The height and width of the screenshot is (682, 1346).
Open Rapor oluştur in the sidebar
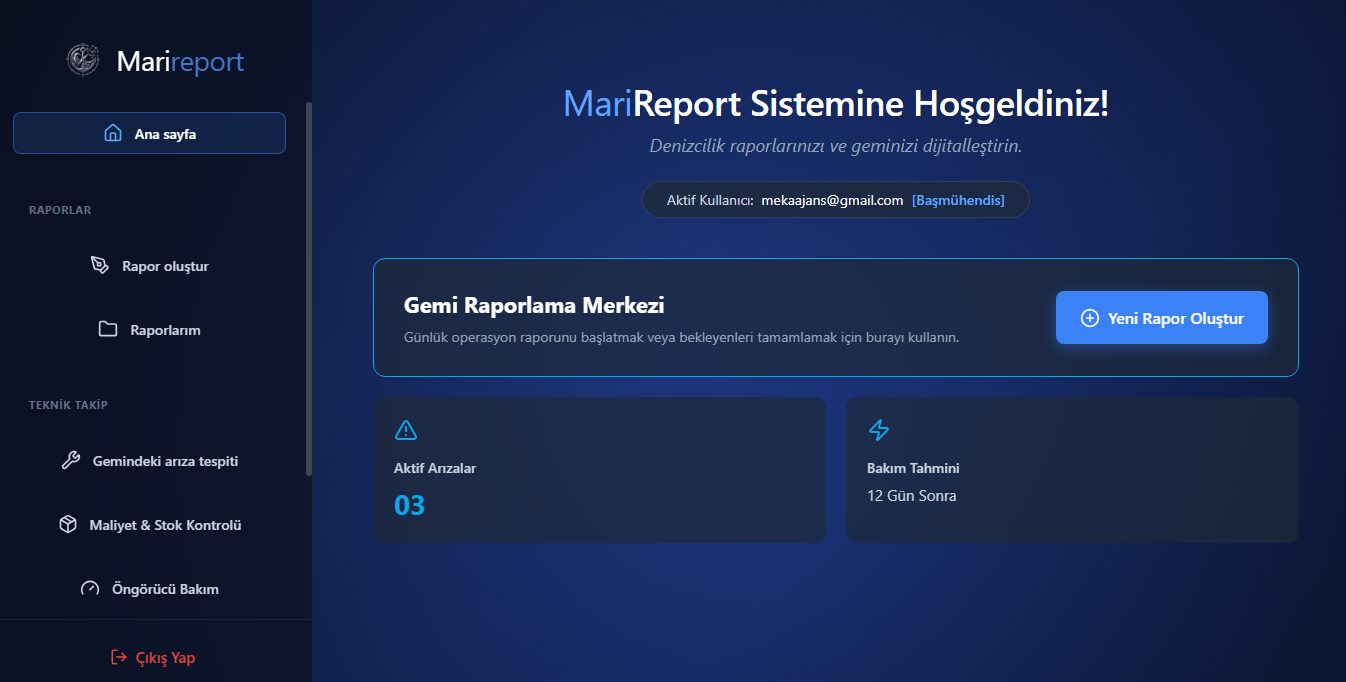coord(149,266)
